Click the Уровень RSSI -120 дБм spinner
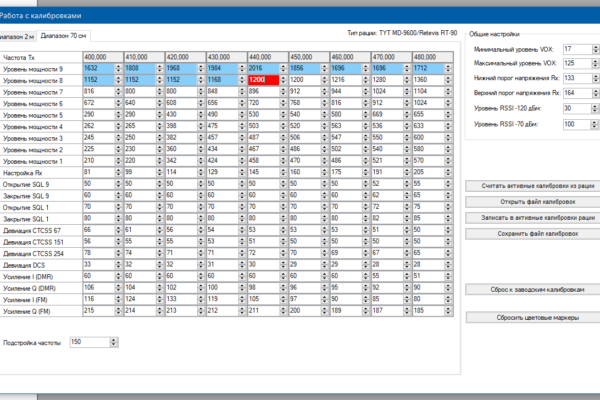This screenshot has width=600, height=400. click(596, 108)
